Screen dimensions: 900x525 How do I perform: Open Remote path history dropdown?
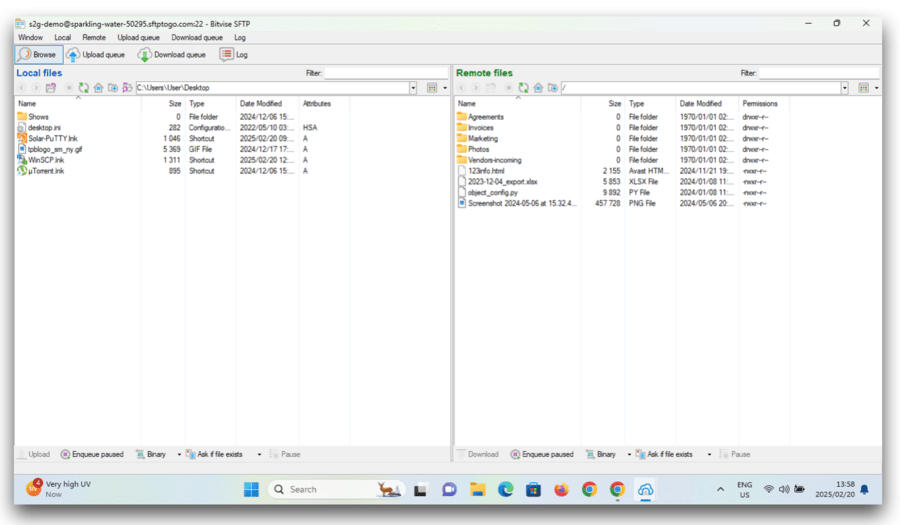click(x=845, y=88)
